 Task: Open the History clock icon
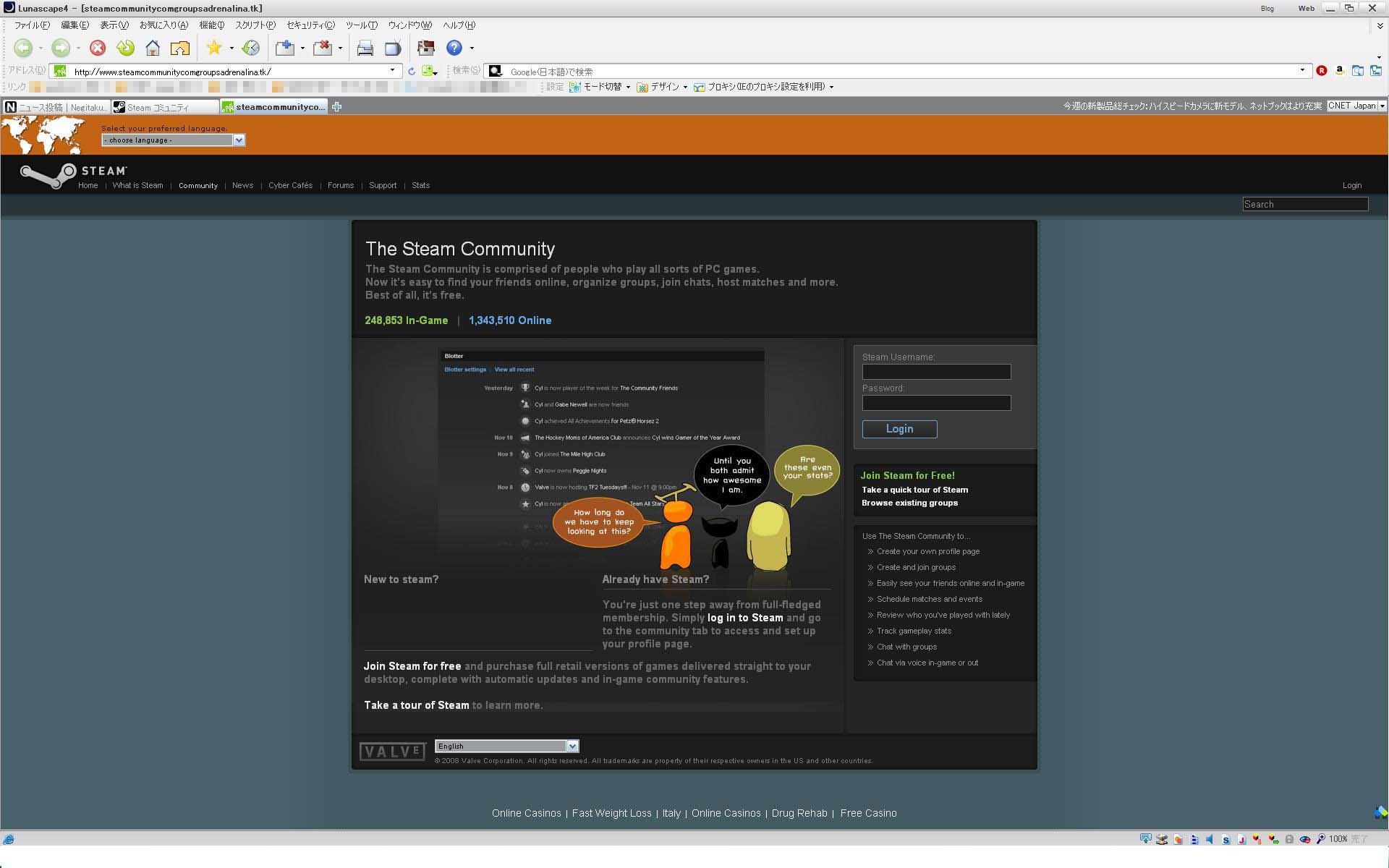point(251,48)
